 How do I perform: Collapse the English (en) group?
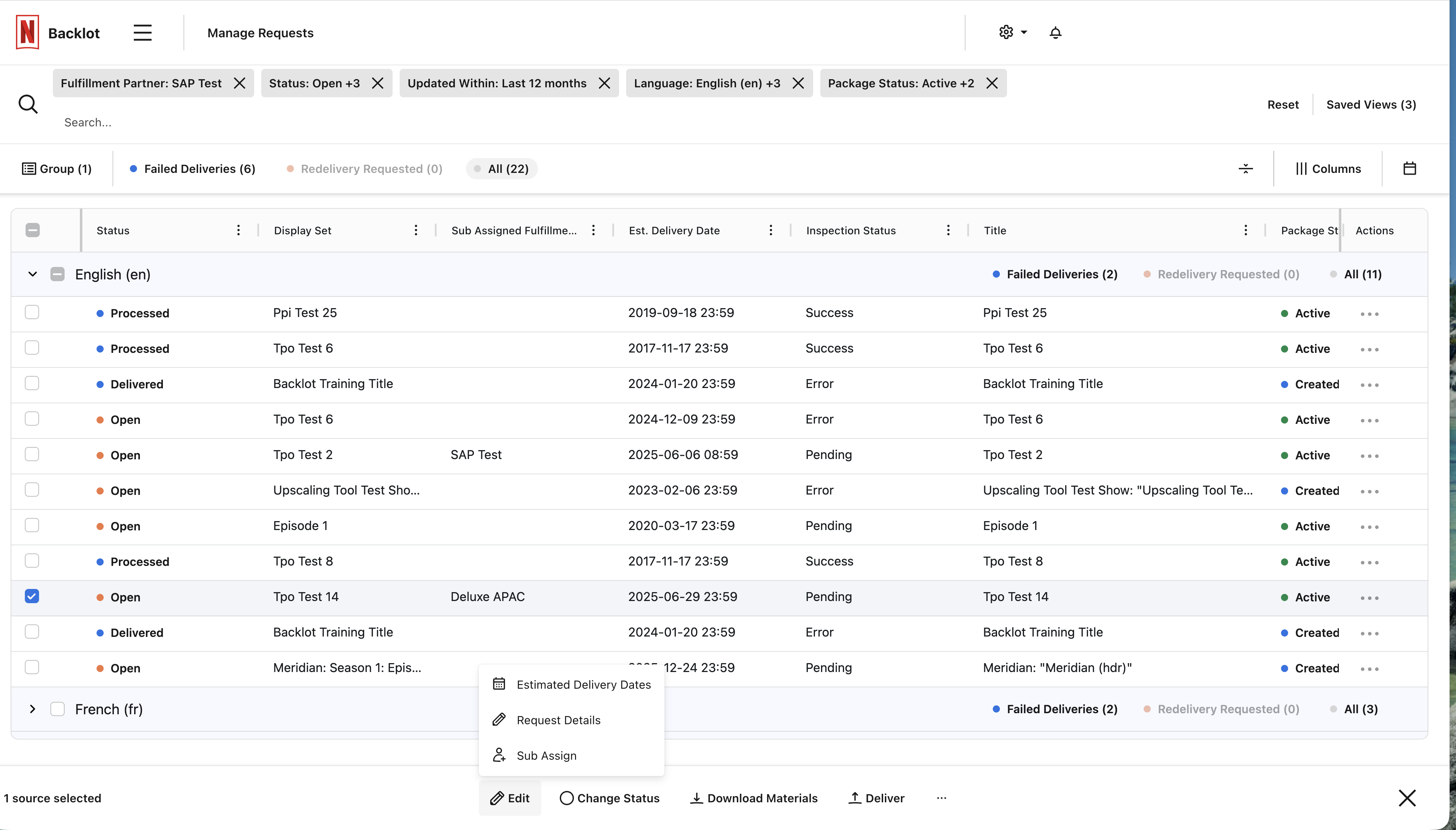point(33,274)
